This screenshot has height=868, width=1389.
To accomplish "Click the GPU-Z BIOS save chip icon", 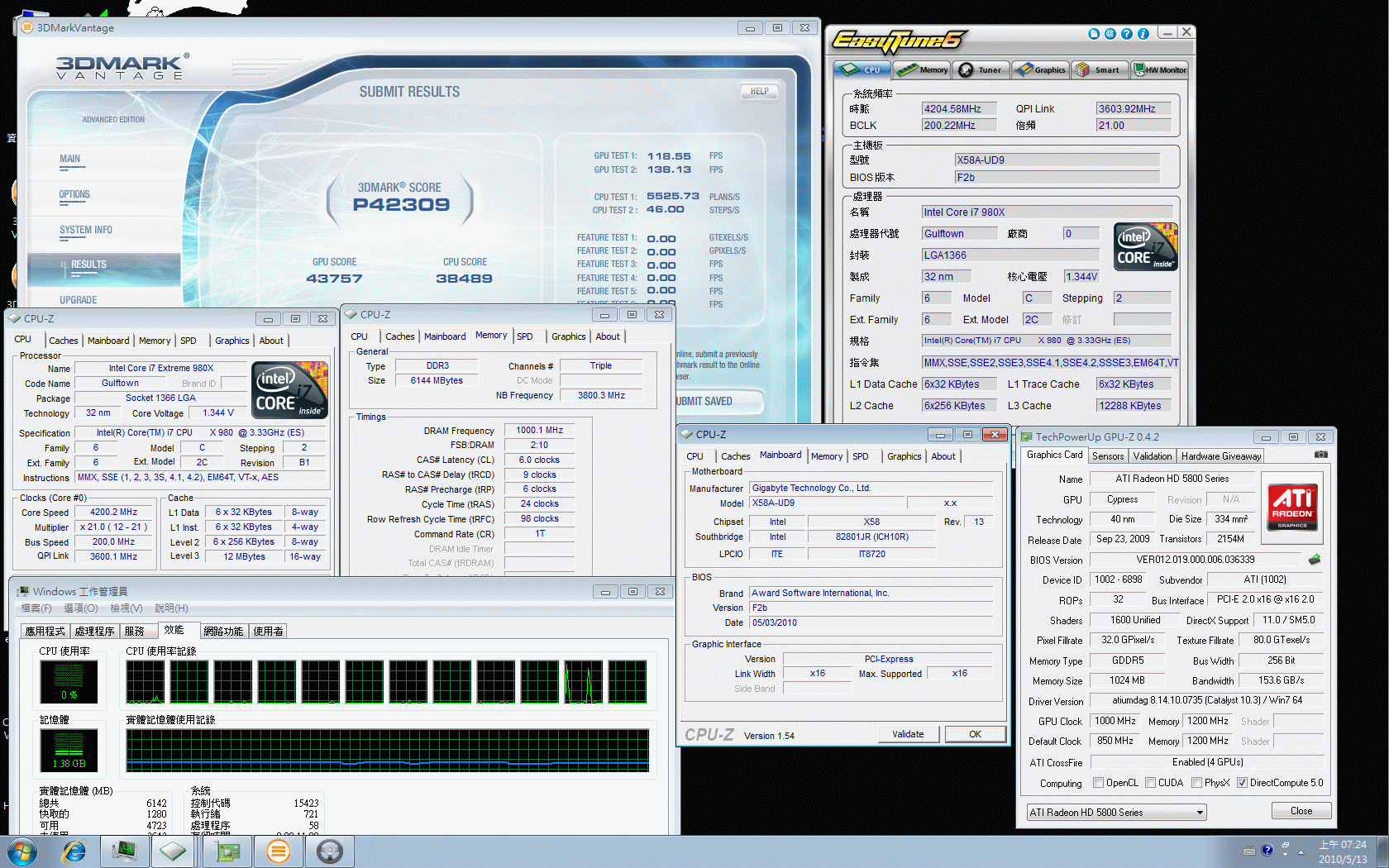I will tap(1315, 560).
